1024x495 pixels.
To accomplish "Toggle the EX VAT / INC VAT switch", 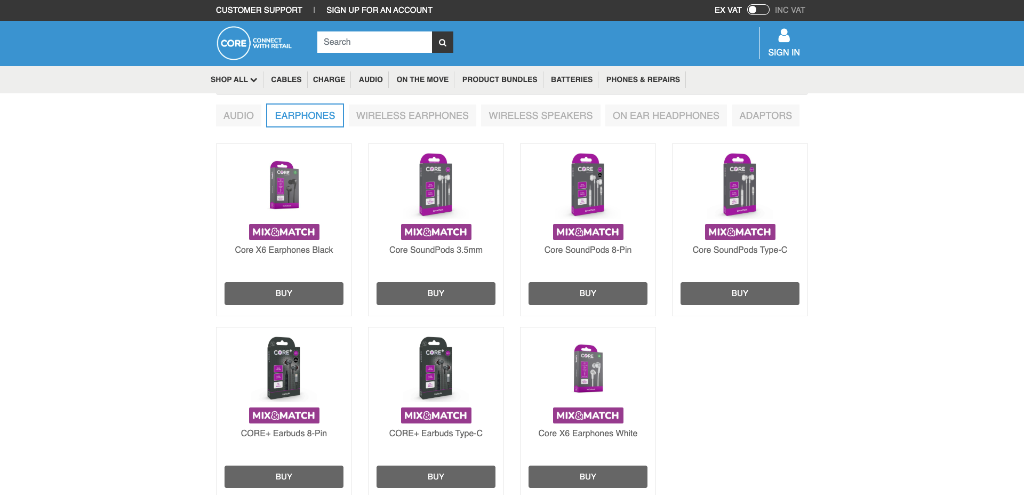I will click(758, 10).
